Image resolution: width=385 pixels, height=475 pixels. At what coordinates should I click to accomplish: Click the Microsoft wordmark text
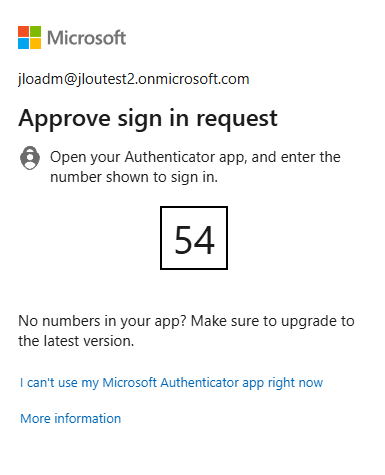click(x=87, y=38)
